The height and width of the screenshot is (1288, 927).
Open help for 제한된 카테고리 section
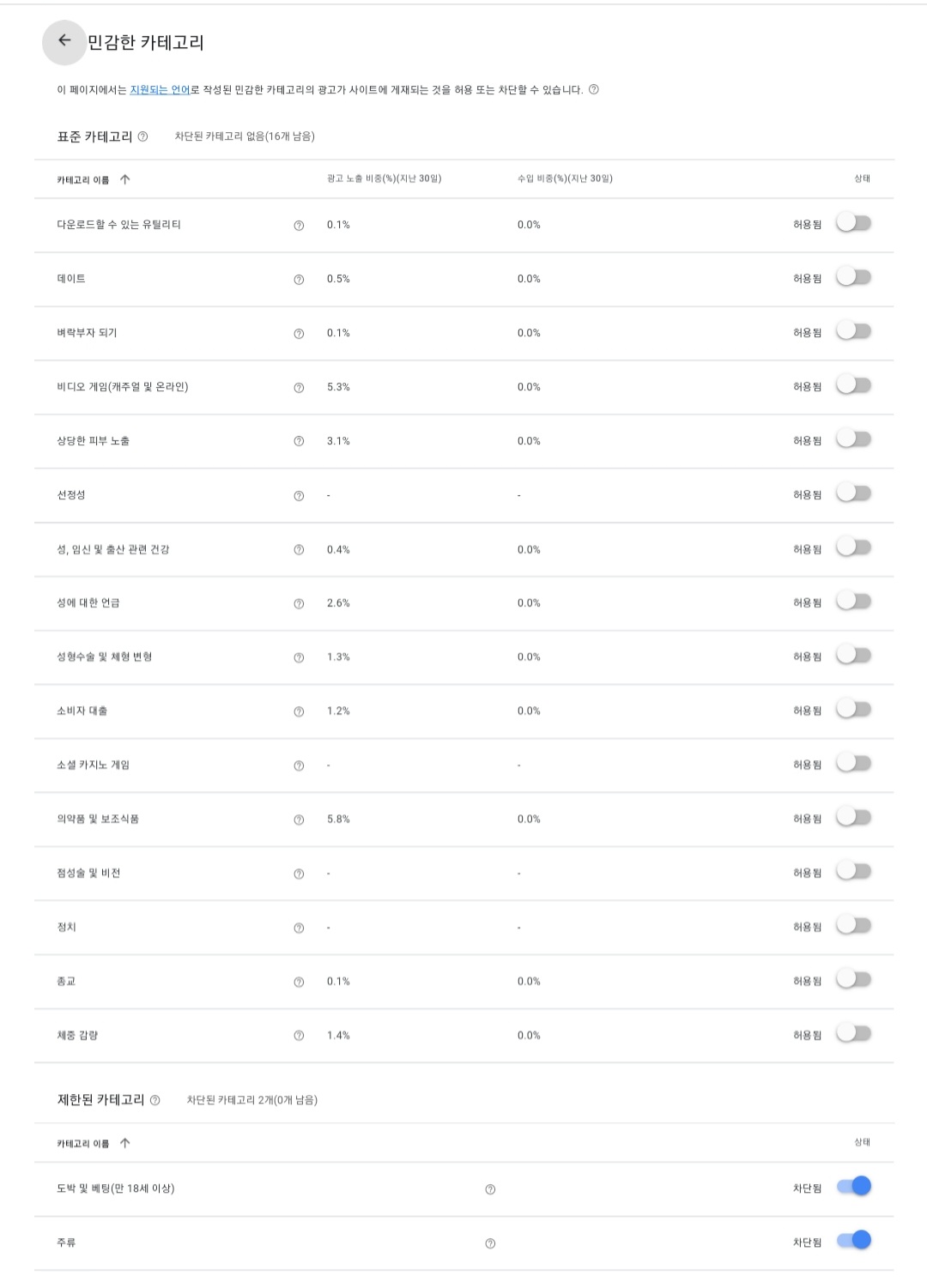coord(155,1102)
